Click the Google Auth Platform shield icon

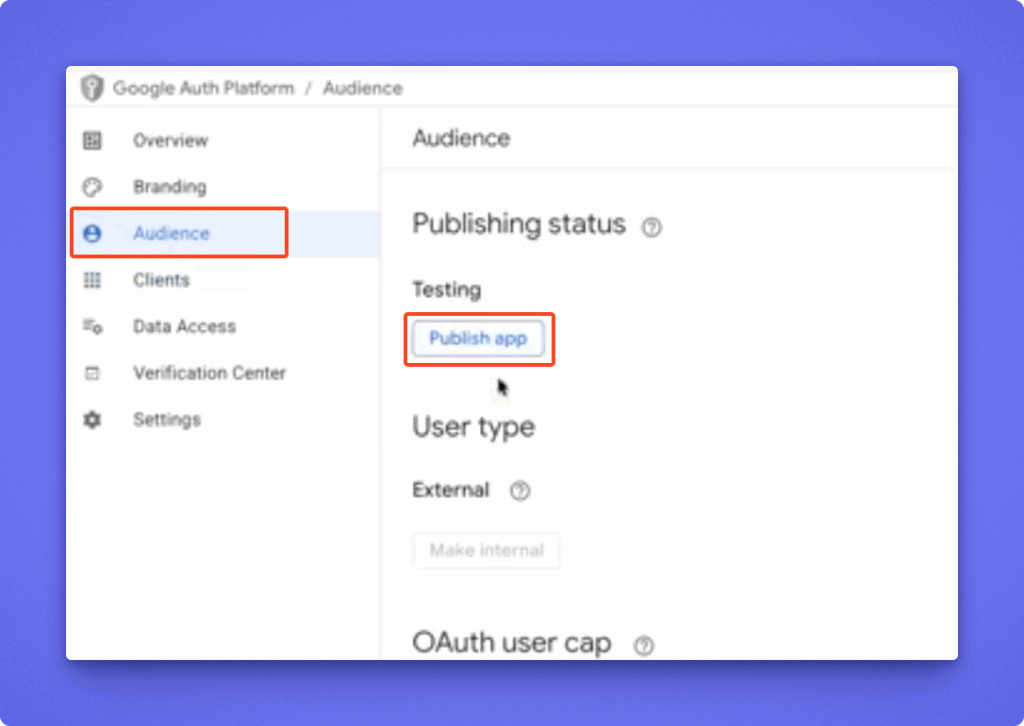click(x=92, y=88)
